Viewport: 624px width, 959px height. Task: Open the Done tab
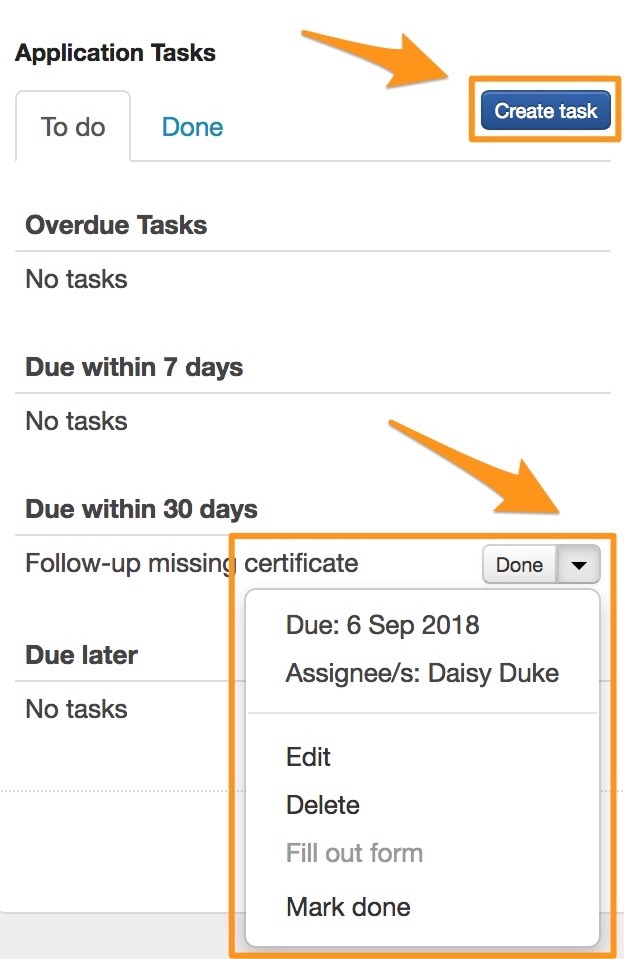pos(192,127)
